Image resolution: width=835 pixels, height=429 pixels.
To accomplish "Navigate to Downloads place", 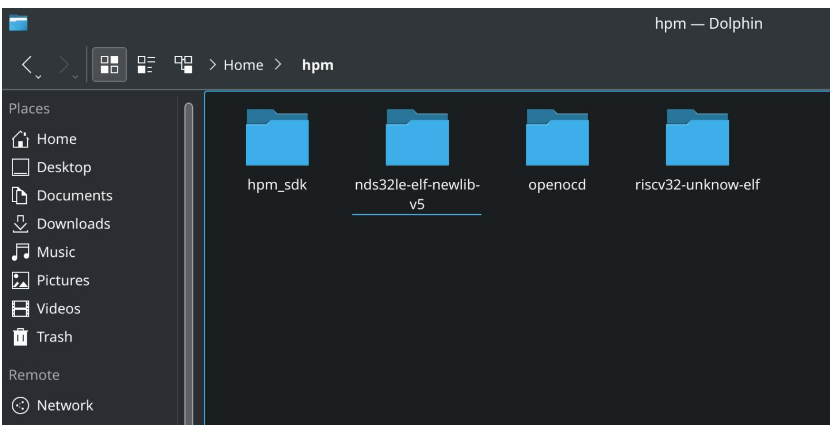I will coord(73,224).
